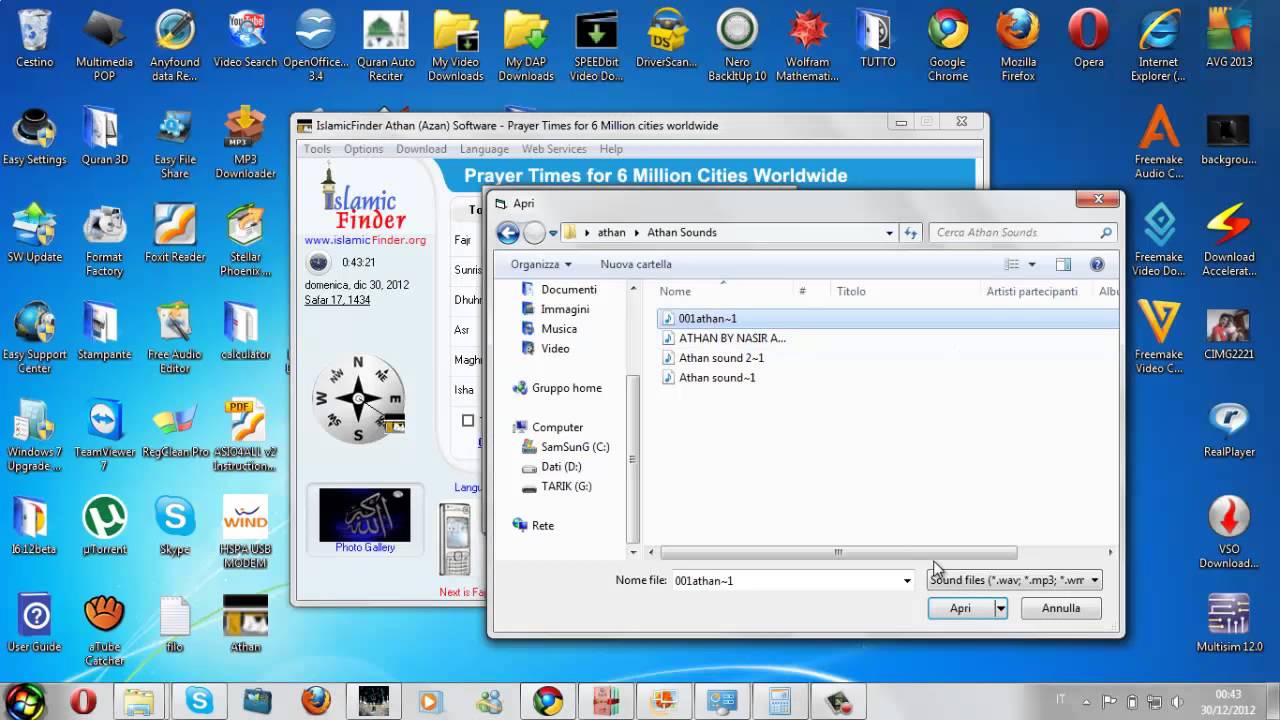Viewport: 1280px width, 720px height.
Task: Select Rete in navigation pane
Action: click(542, 525)
